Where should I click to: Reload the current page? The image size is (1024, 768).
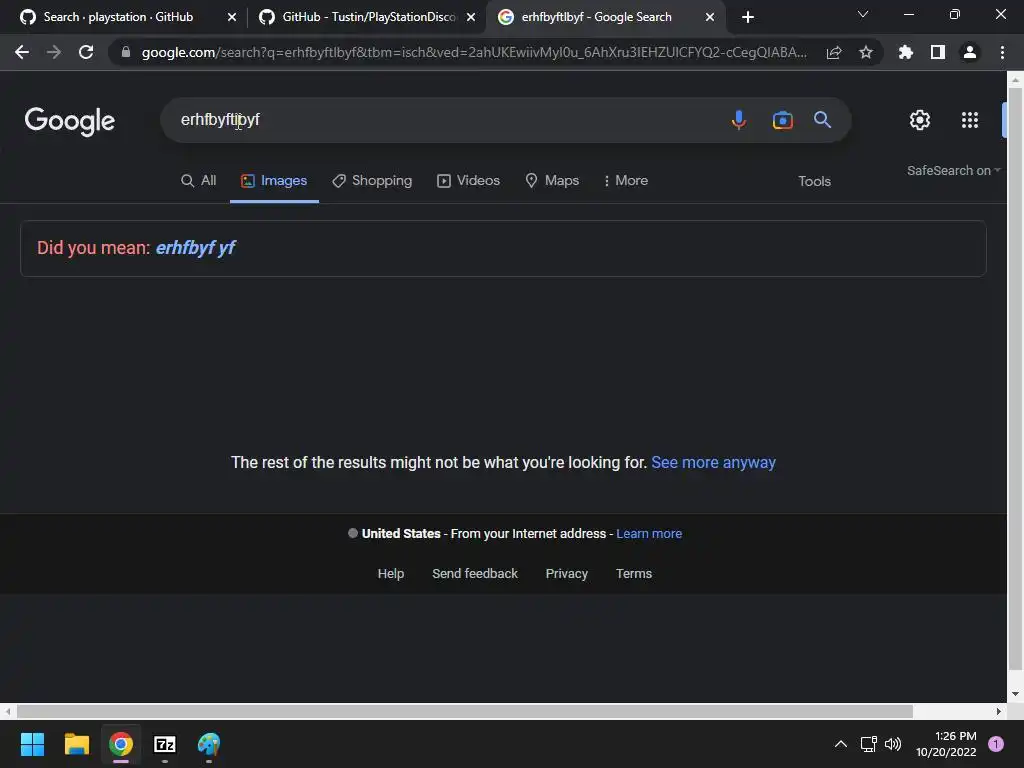click(x=86, y=52)
